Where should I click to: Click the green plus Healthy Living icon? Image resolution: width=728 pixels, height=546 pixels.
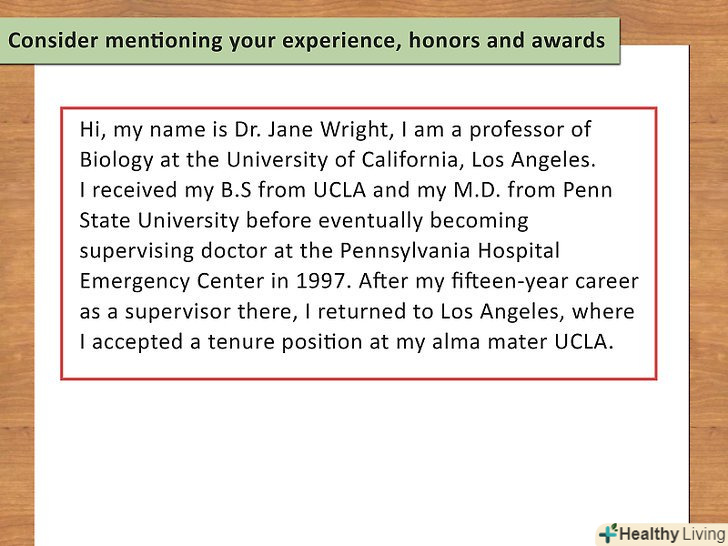[606, 533]
